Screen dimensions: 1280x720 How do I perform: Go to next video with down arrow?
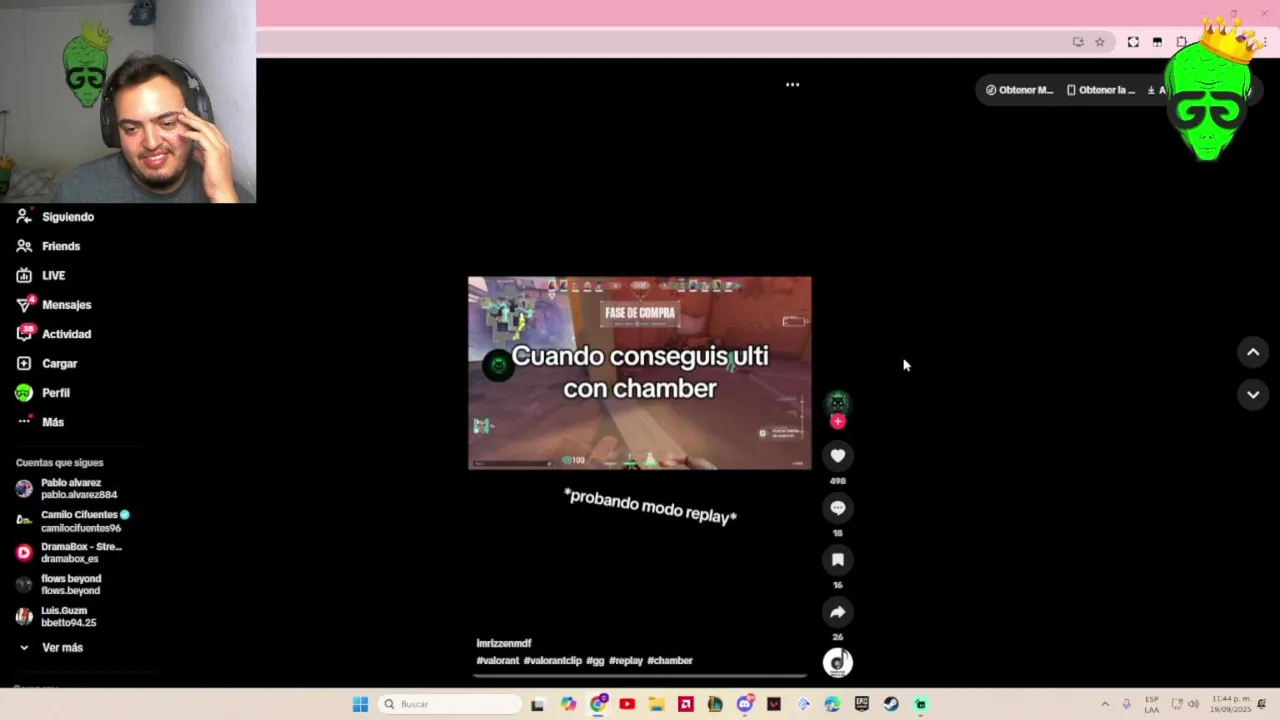[1253, 395]
